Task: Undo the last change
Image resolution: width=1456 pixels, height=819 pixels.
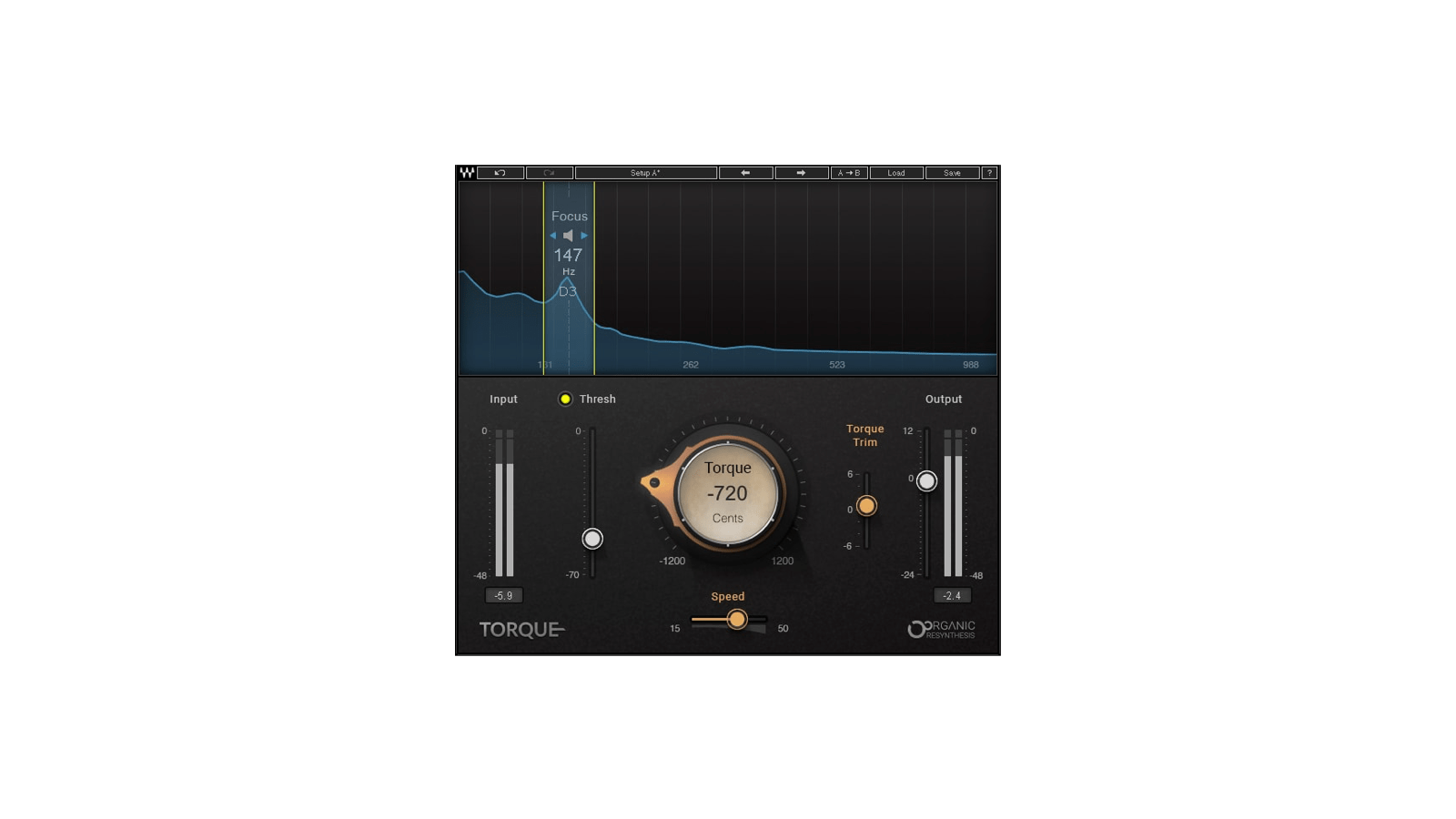Action: (500, 173)
